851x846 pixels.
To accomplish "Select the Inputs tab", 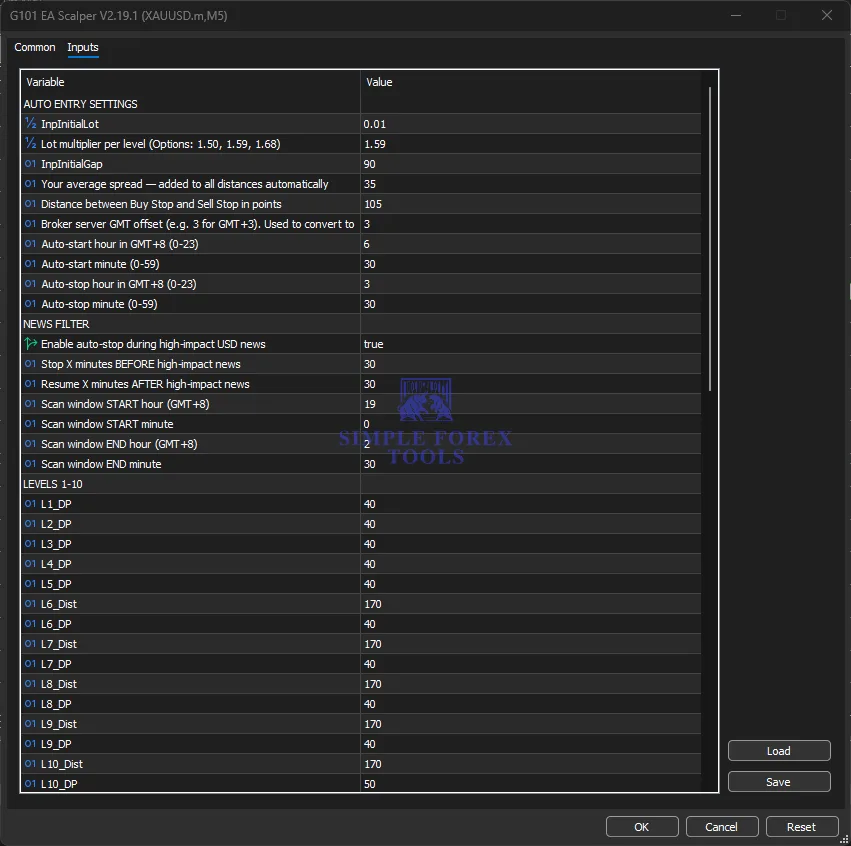I will pos(82,47).
